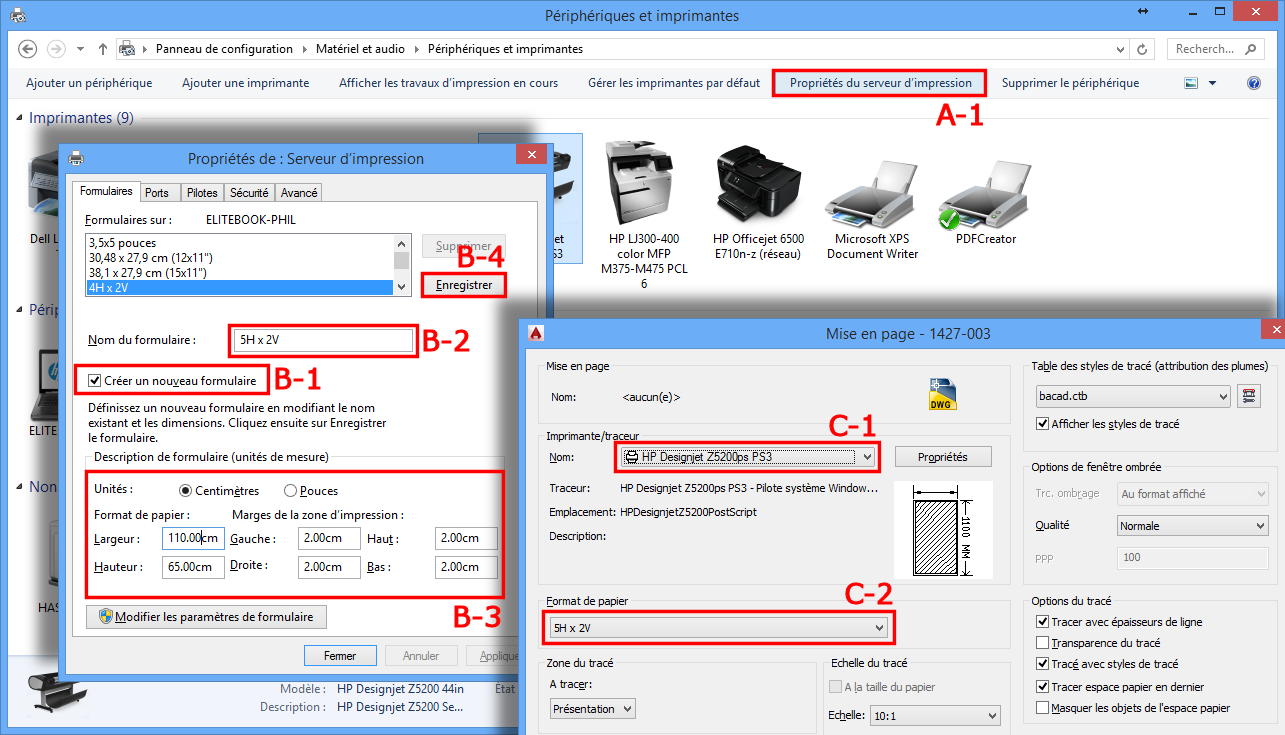The width and height of the screenshot is (1285, 735).
Task: Enable 'Masquer les objets de l'espace papier'
Action: [x=1044, y=708]
